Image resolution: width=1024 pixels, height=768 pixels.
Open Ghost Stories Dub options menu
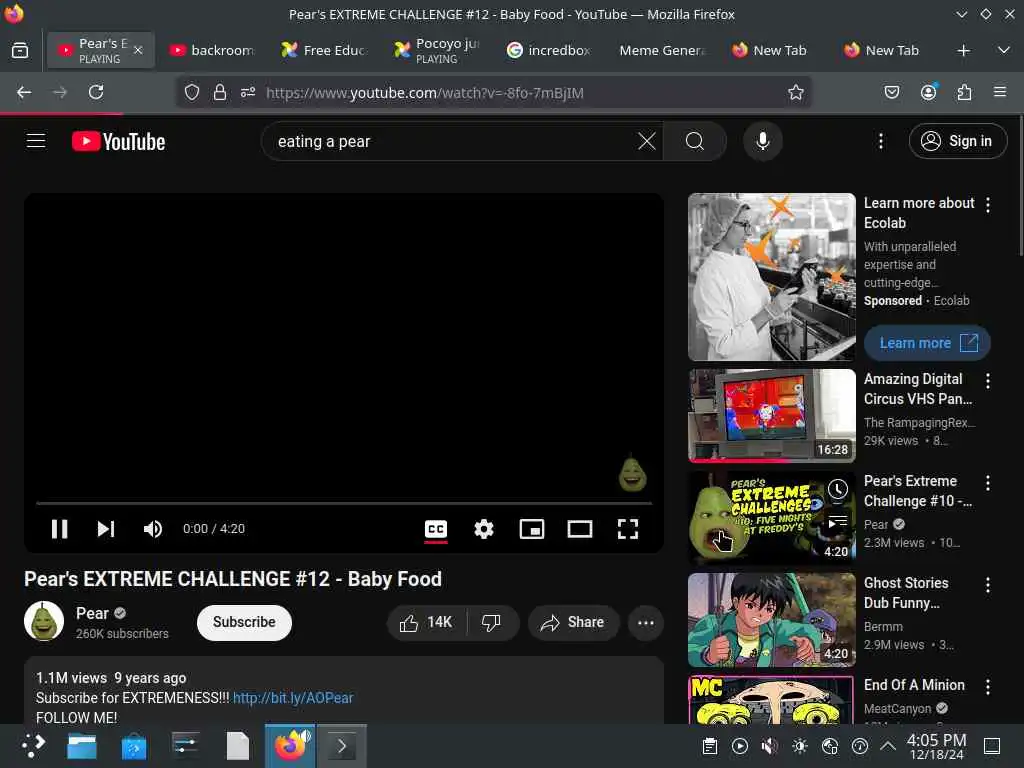pyautogui.click(x=987, y=584)
